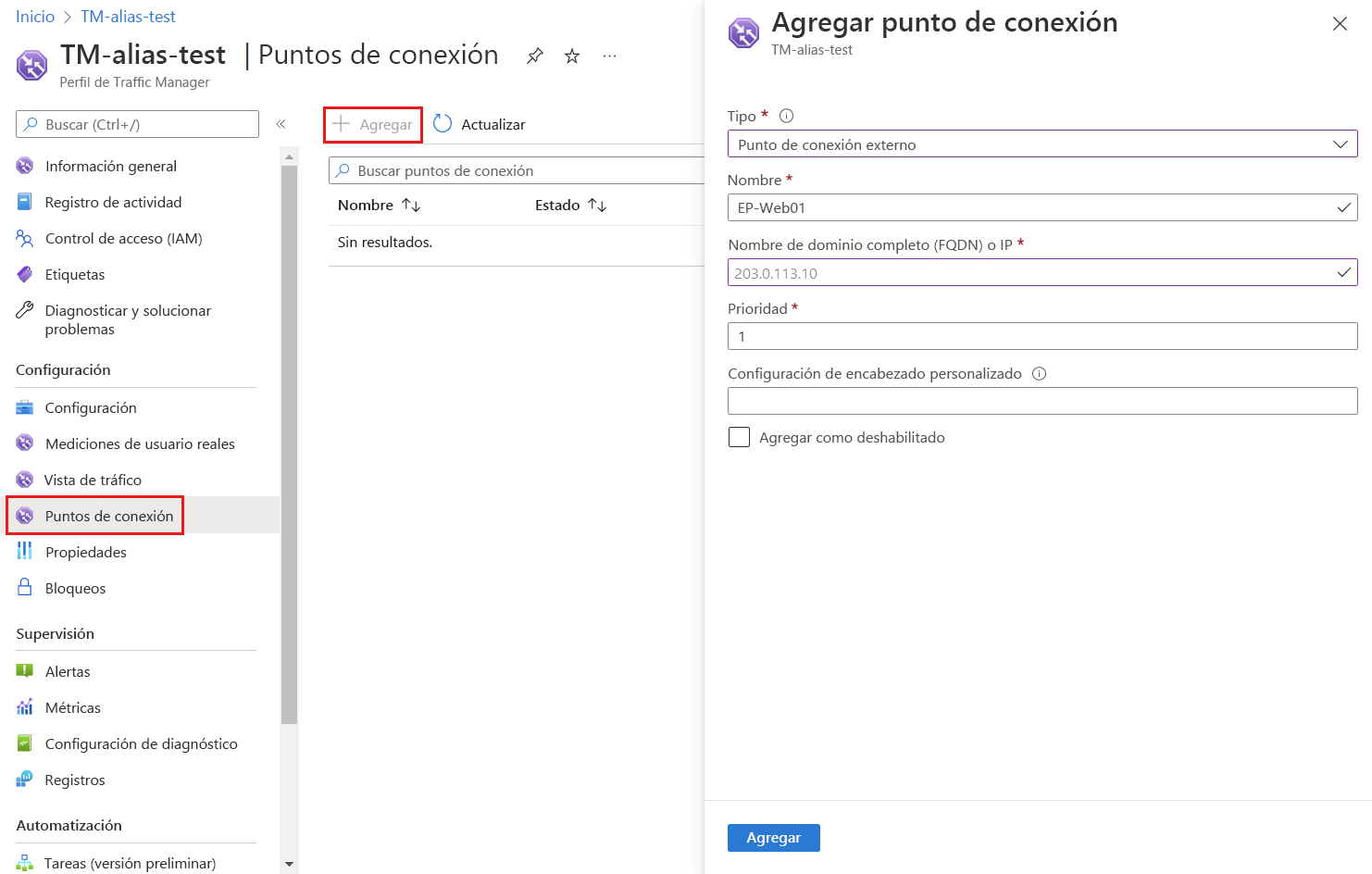Open Control de acceso (IAM)
This screenshot has height=874, width=1372.
(x=123, y=238)
